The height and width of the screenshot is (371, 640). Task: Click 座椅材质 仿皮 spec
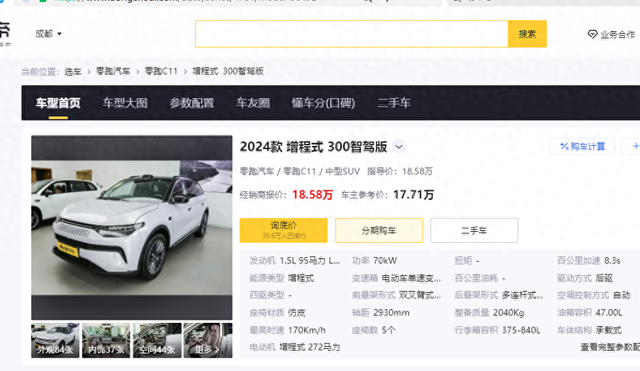click(277, 313)
